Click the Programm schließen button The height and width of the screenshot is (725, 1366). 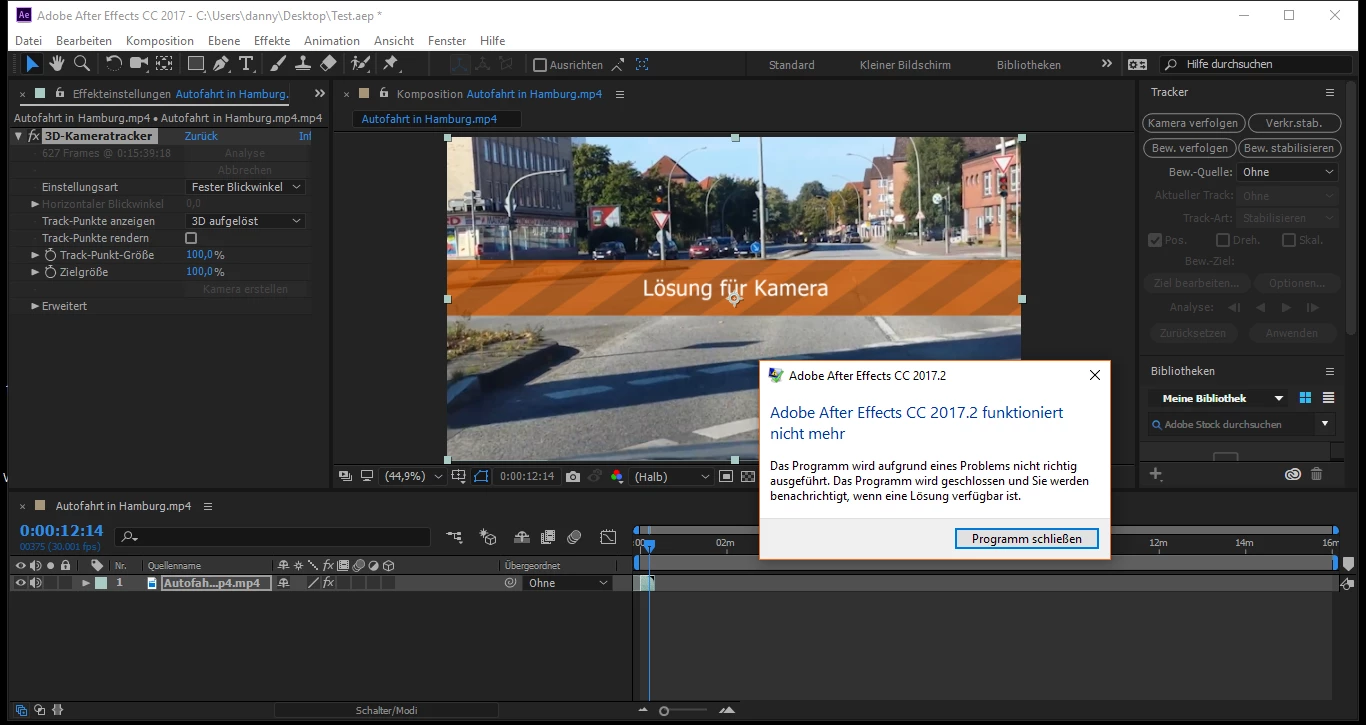coord(1026,539)
